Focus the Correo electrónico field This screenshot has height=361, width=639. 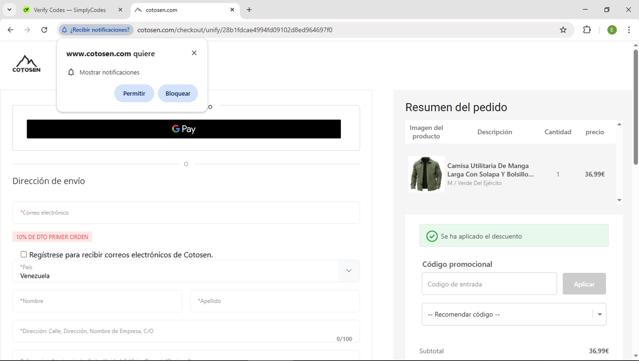click(x=186, y=212)
